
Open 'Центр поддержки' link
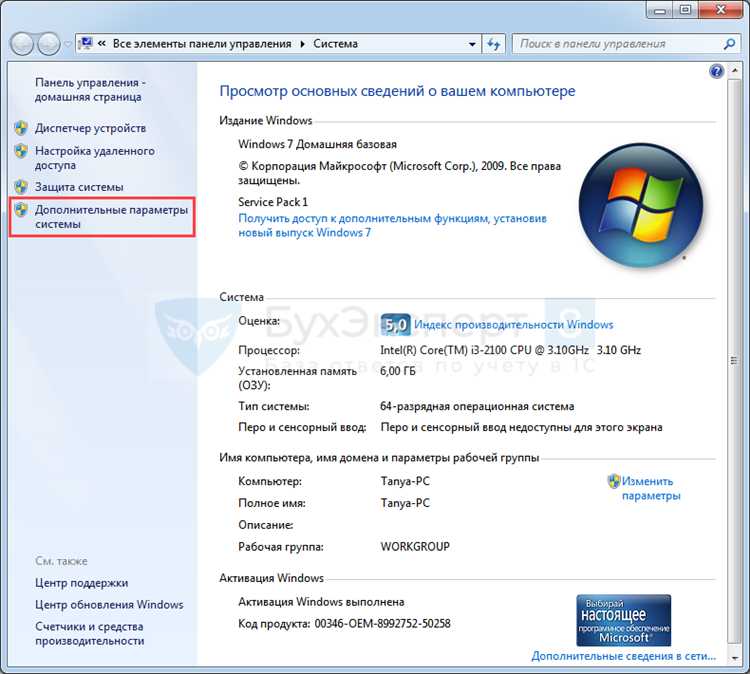pos(82,583)
